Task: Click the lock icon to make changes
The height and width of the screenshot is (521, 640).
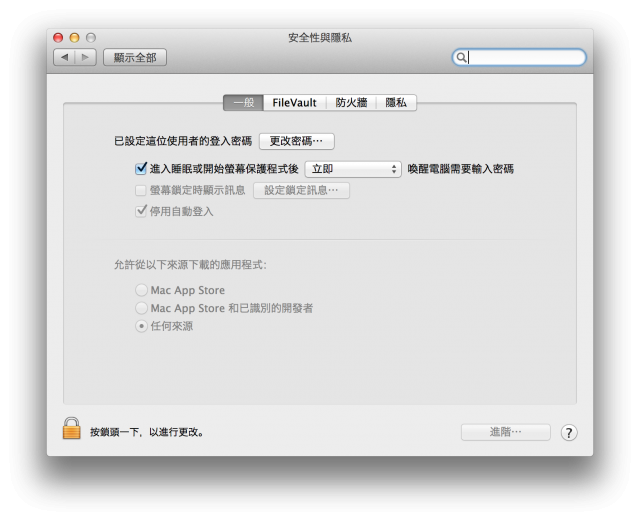Action: 71,428
